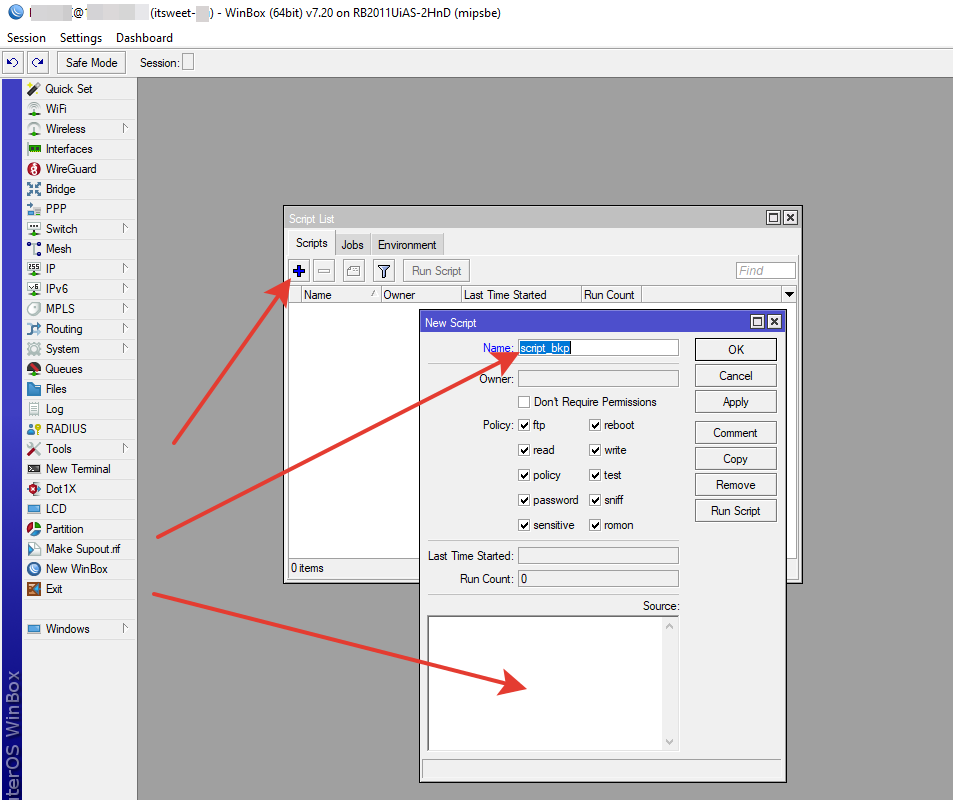The image size is (953, 800).
Task: Click the Apply button
Action: 735,402
